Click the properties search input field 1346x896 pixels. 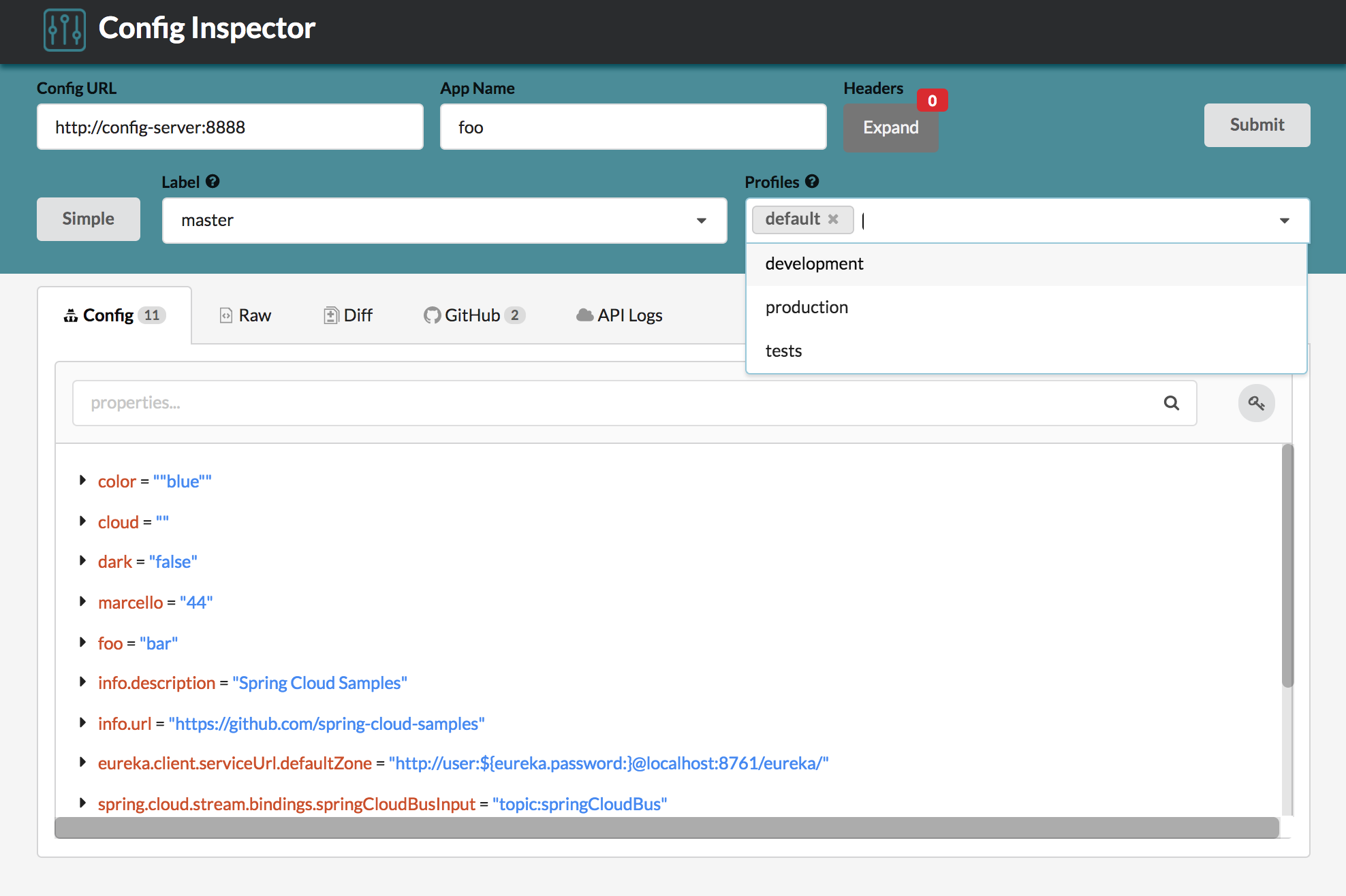pyautogui.click(x=613, y=403)
